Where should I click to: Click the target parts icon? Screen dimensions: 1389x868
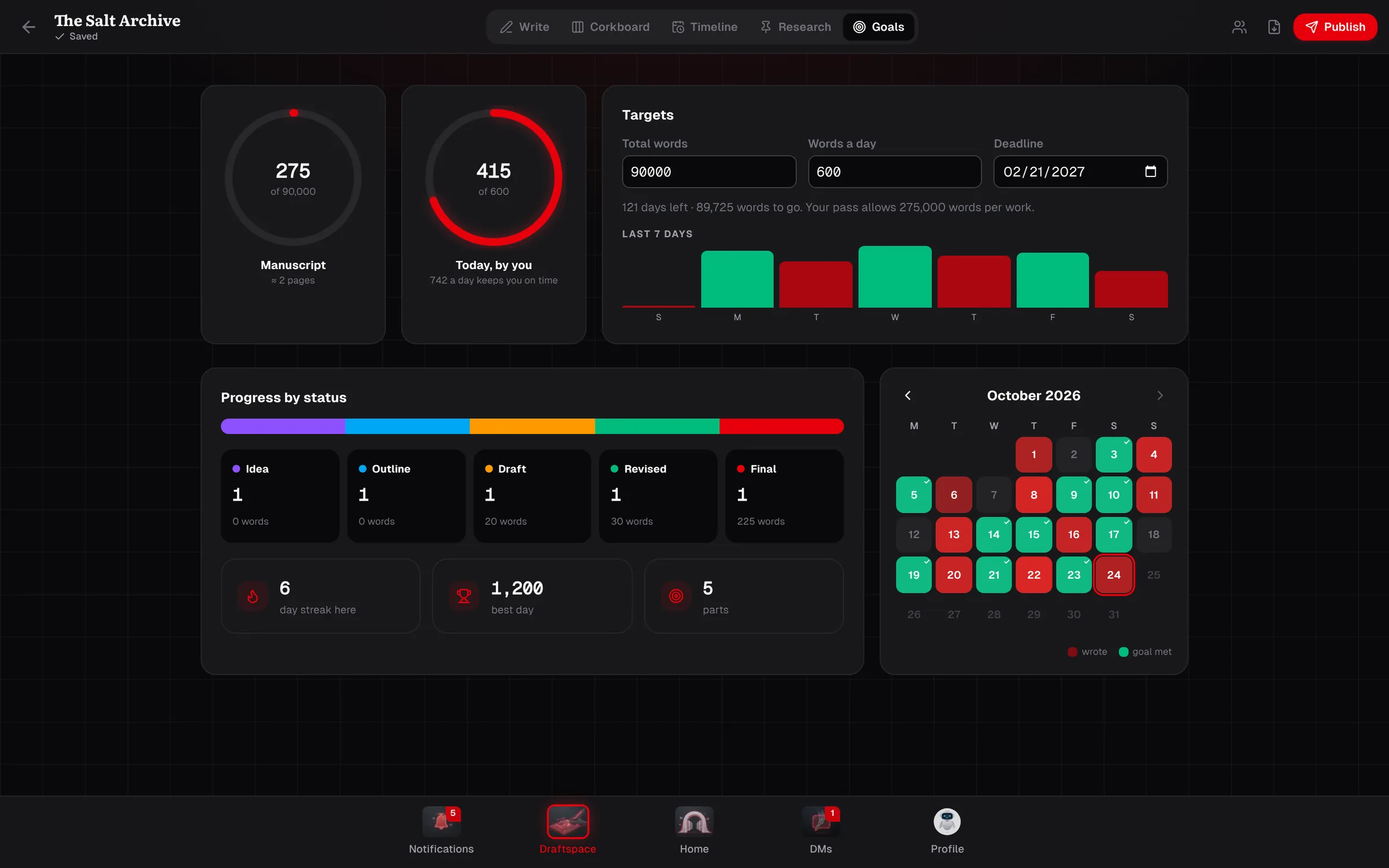pyautogui.click(x=676, y=596)
